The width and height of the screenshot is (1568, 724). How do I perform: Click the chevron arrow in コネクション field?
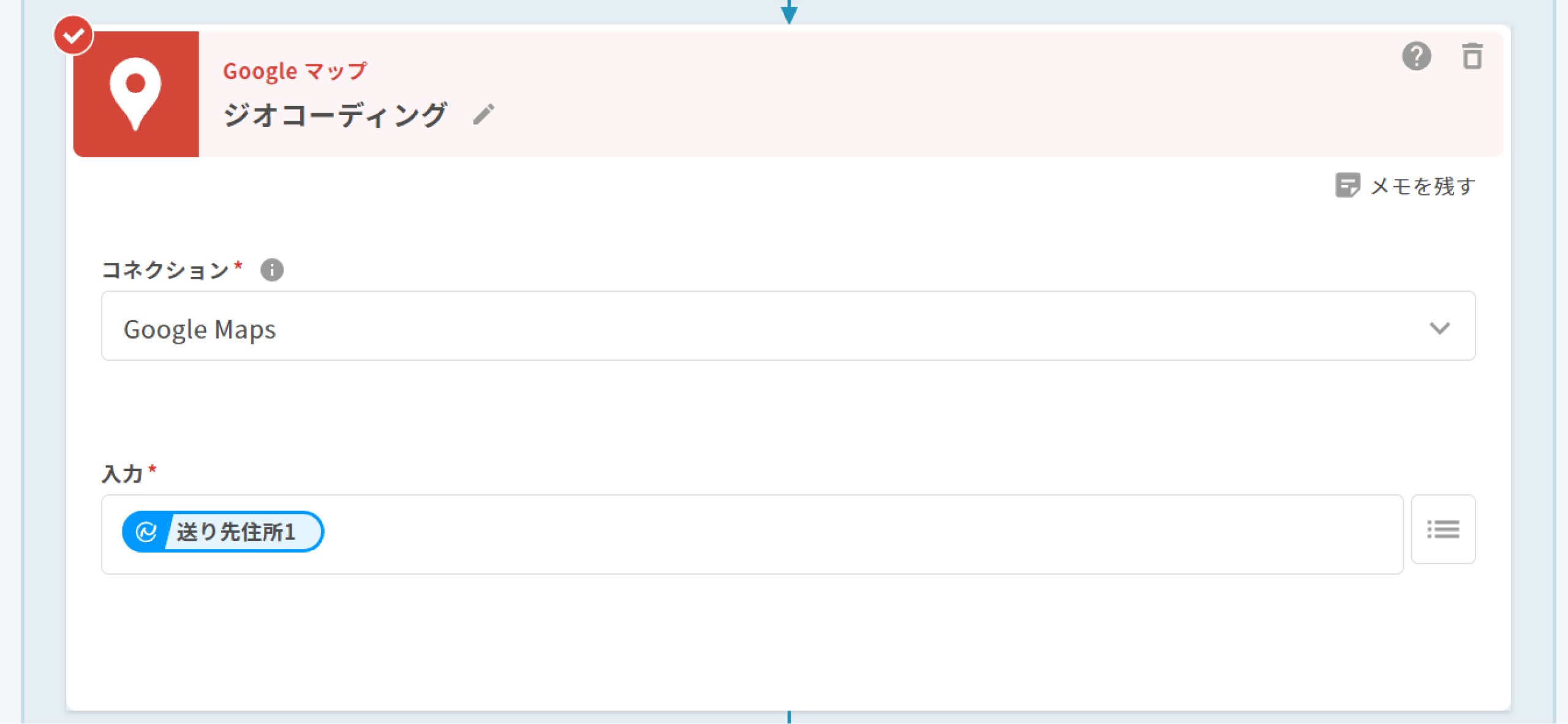pos(1439,328)
